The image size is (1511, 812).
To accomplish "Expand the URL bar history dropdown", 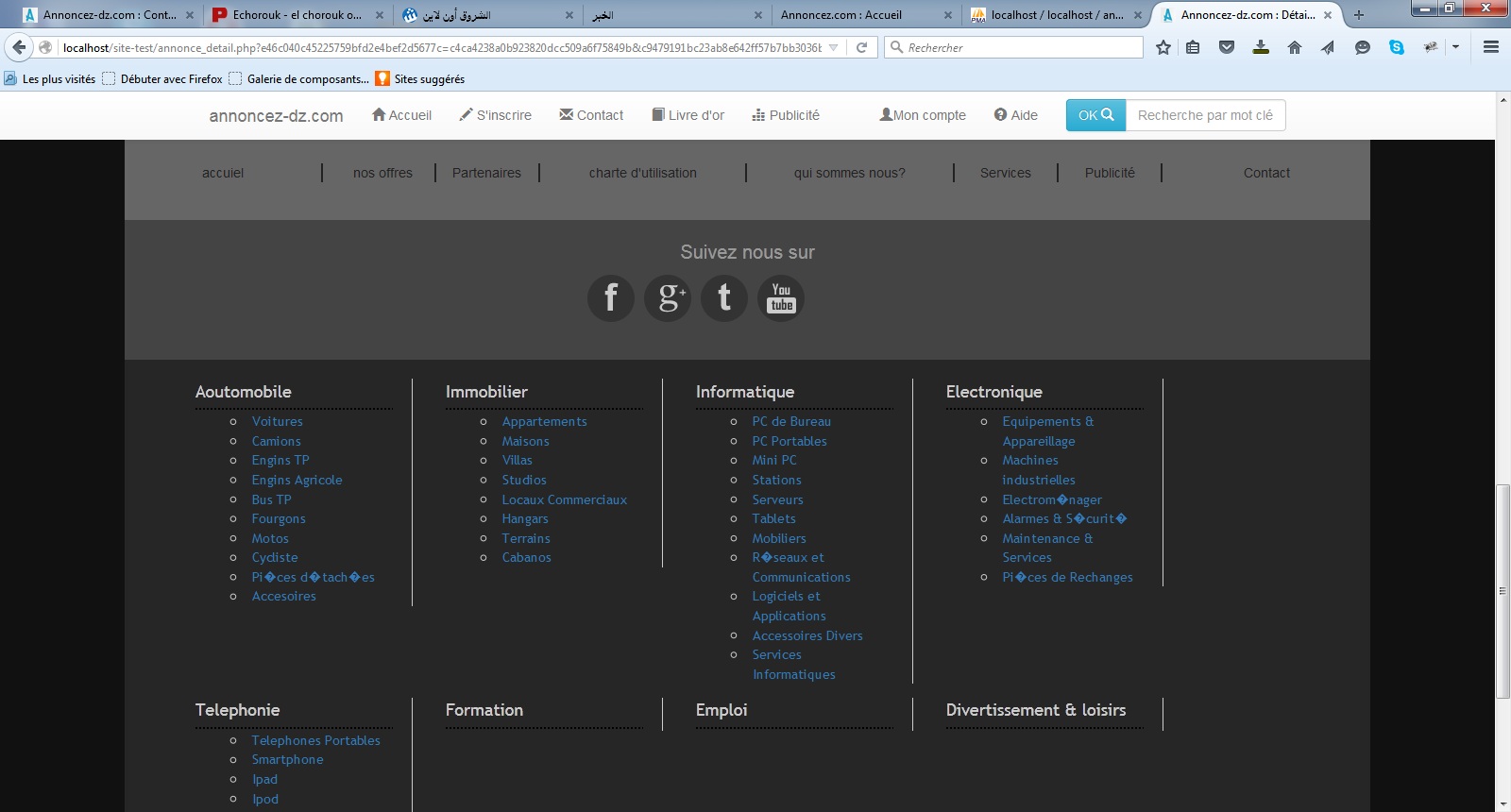I will click(833, 47).
